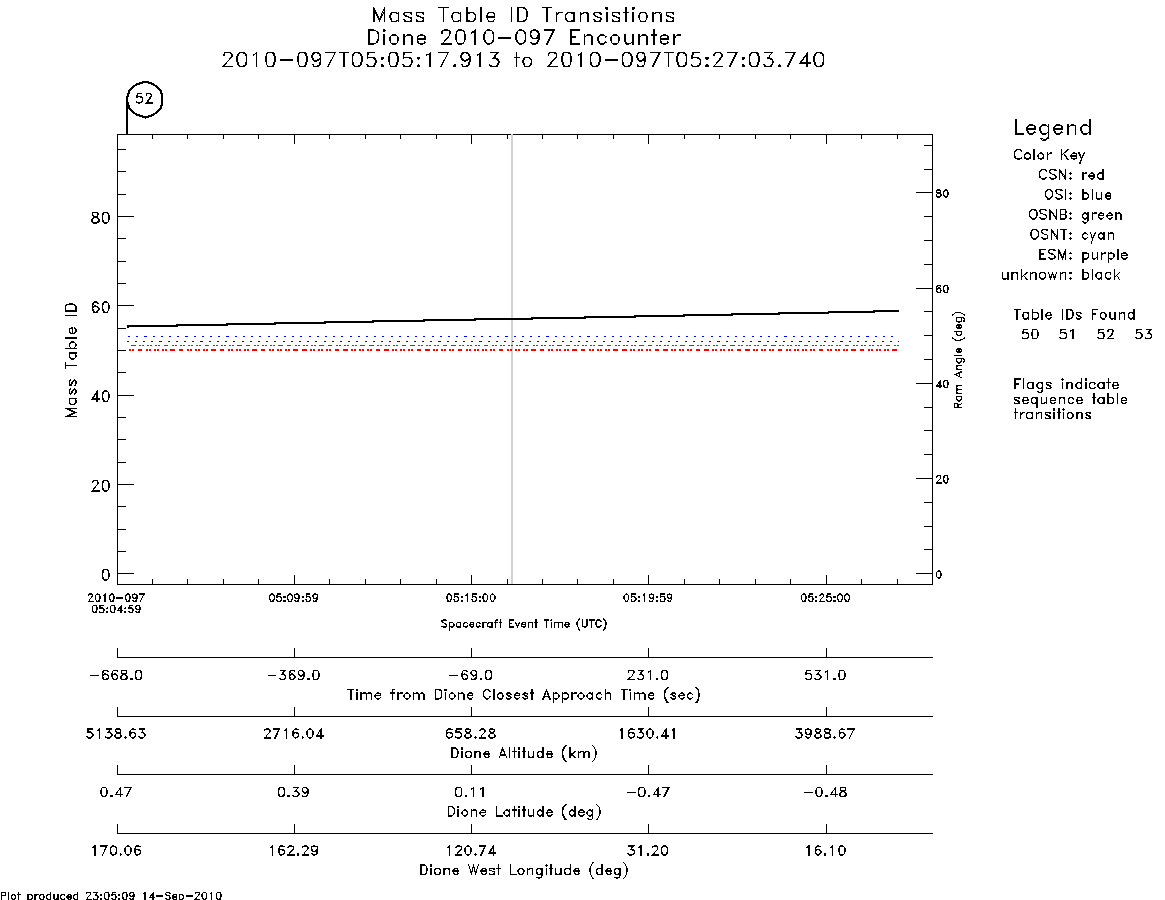Click the 3988.67 altitude value
Screen dimensions: 1165x900
click(825, 734)
